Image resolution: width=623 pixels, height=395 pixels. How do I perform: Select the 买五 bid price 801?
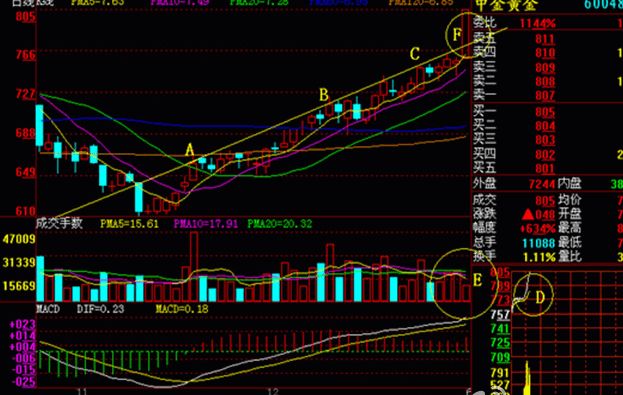[545, 168]
